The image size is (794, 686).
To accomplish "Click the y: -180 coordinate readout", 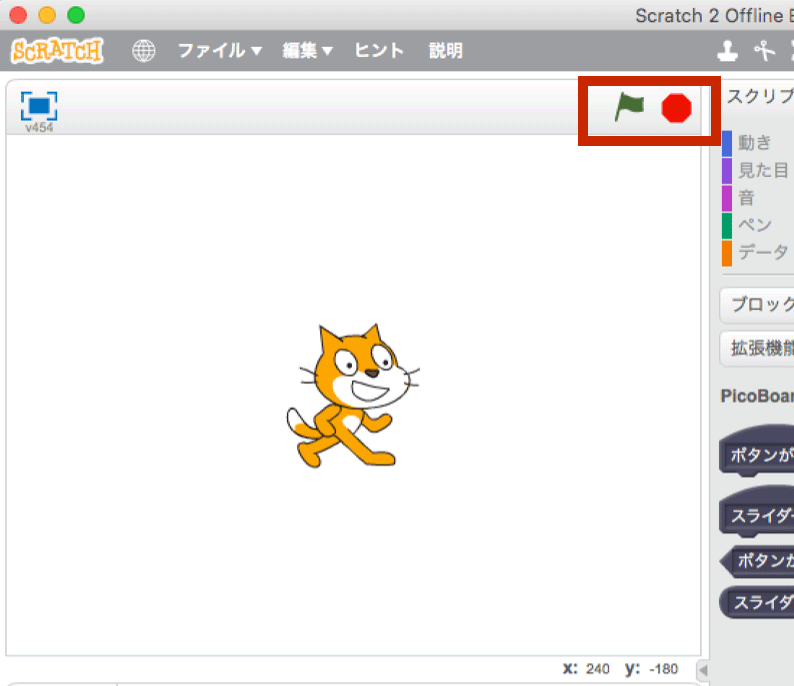I will [651, 669].
